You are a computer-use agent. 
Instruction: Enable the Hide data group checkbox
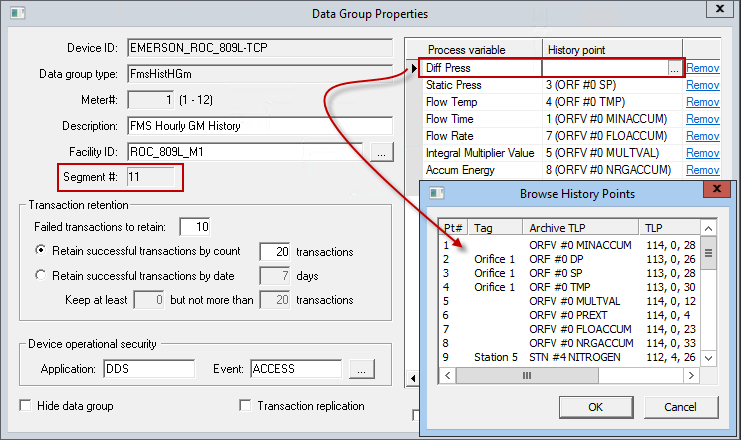(25, 405)
